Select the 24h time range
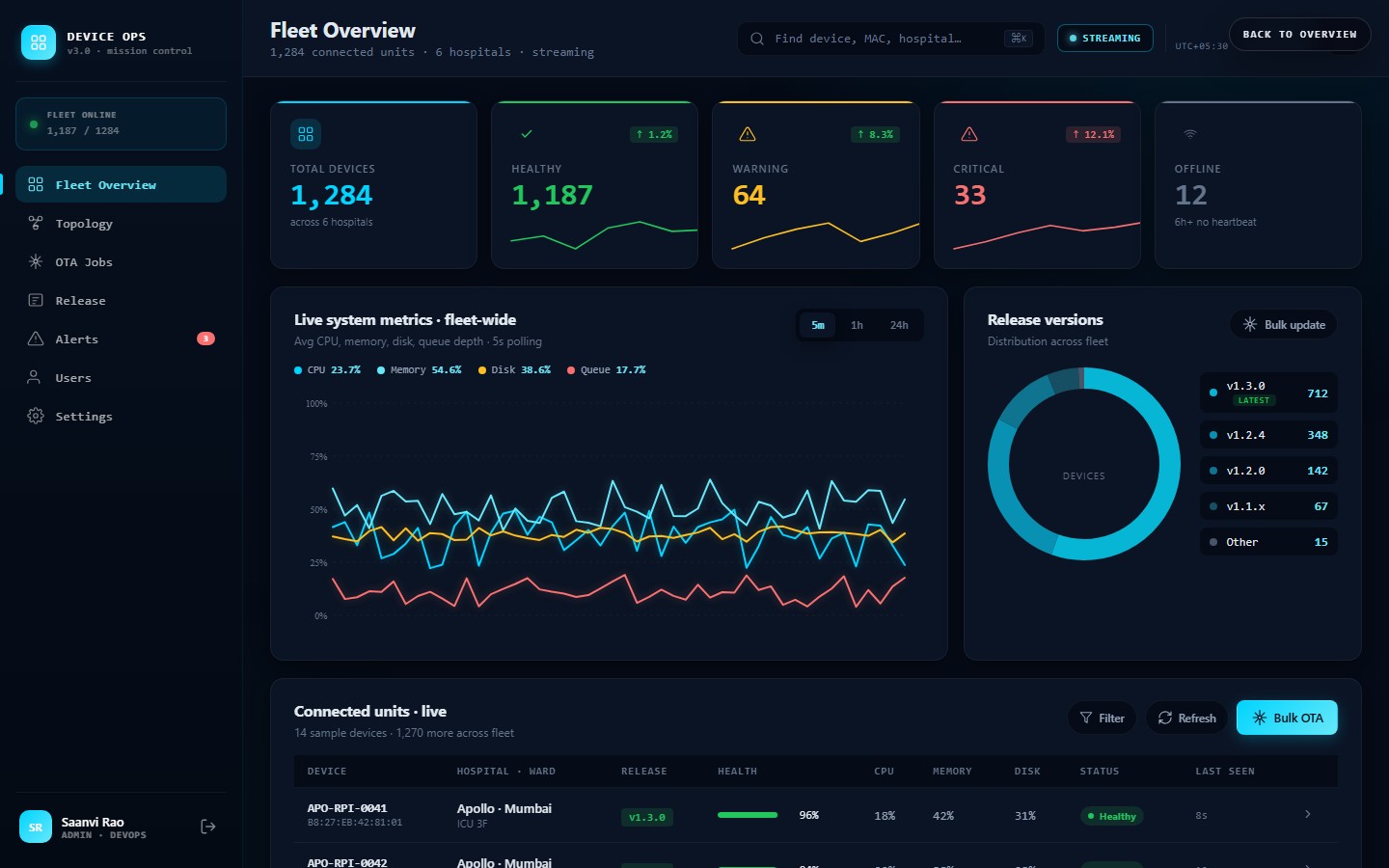 point(899,325)
